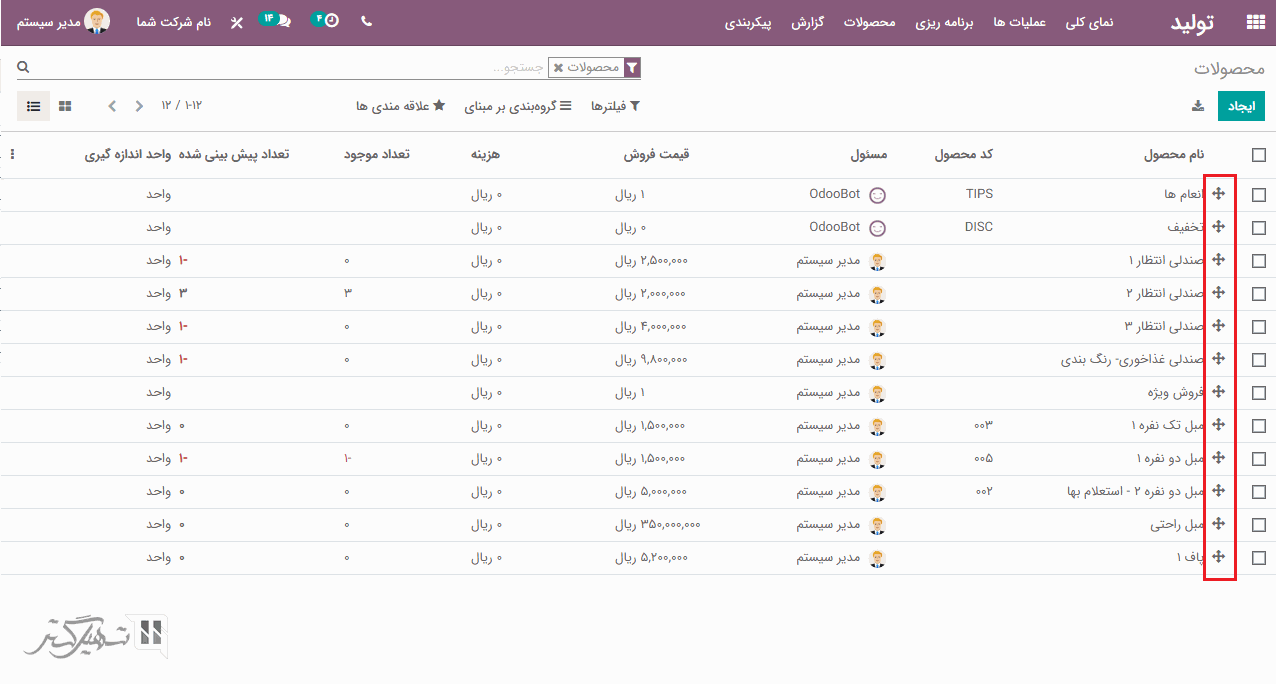The image size is (1276, 684).
Task: Open the نام شرکت شما company switcher
Action: 174,22
